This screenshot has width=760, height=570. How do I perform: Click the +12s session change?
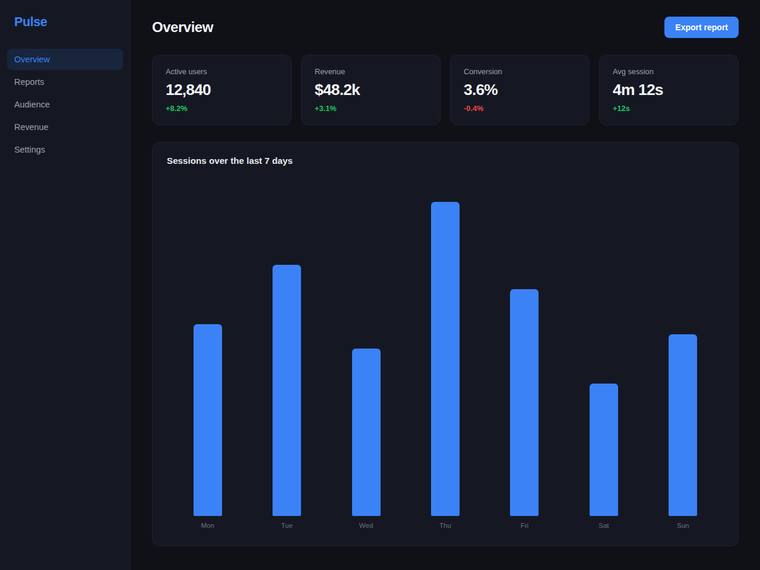point(621,108)
